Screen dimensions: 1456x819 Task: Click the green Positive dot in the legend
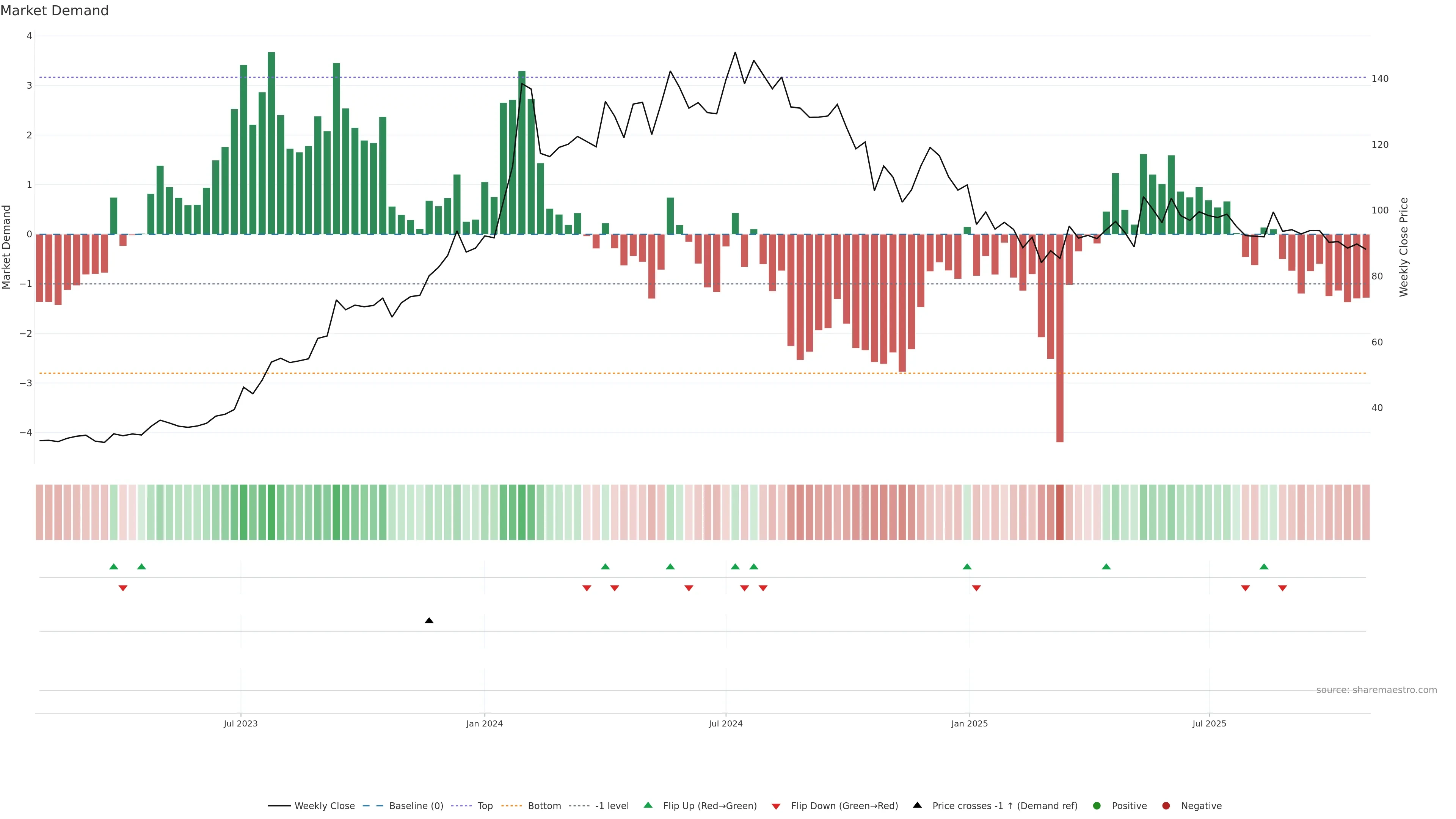tap(1097, 806)
